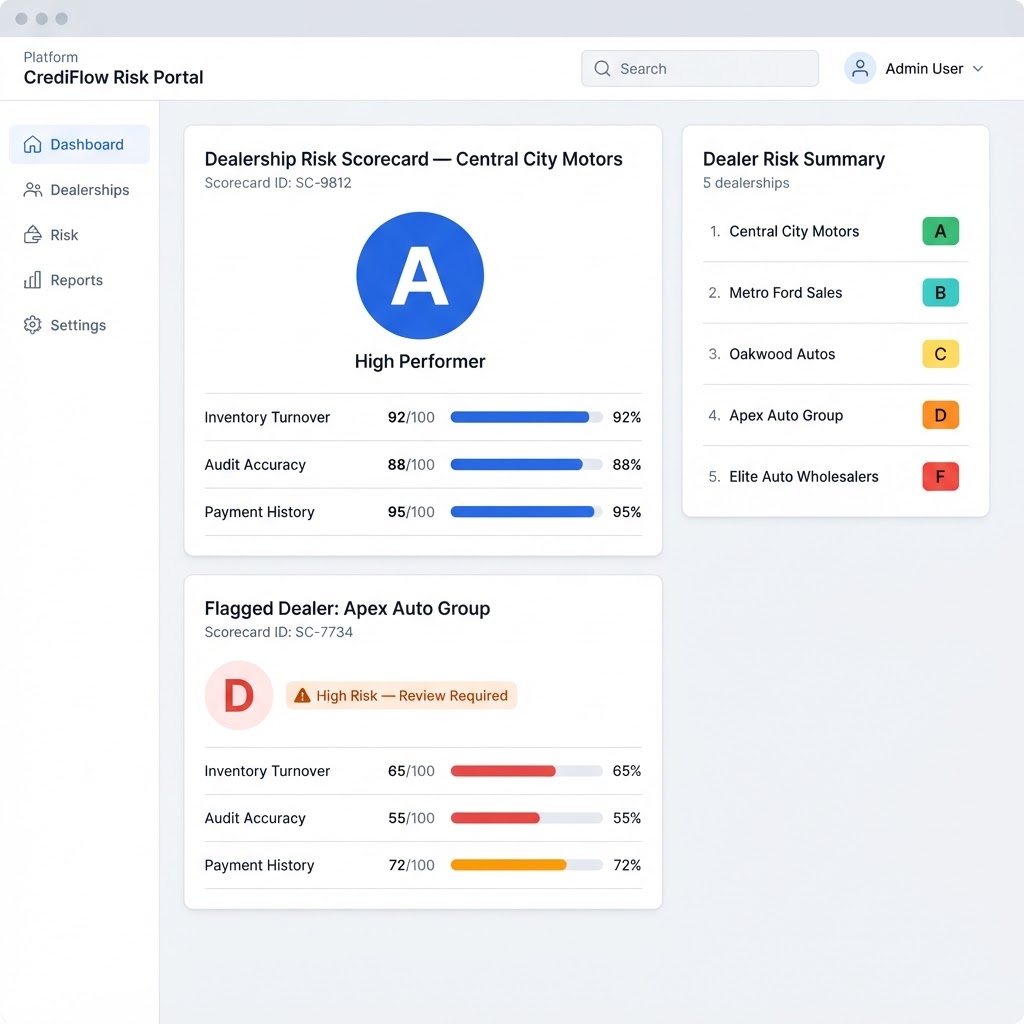Screen dimensions: 1024x1024
Task: Click the red Audit Accuracy 55% progress bar
Action: [526, 818]
